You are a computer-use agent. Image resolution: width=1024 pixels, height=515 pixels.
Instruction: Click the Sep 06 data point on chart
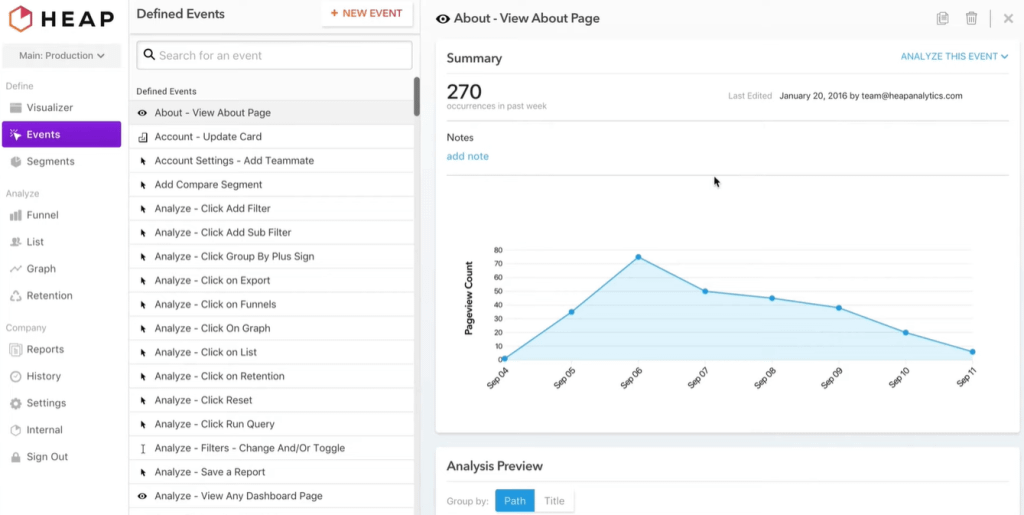(x=638, y=257)
